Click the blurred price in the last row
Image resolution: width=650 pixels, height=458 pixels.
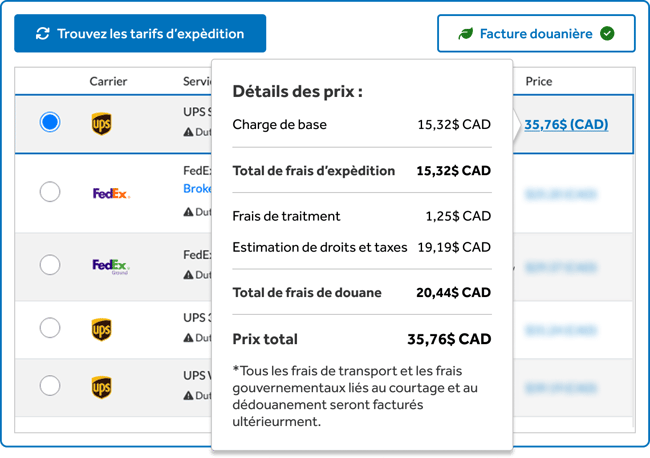561,388
